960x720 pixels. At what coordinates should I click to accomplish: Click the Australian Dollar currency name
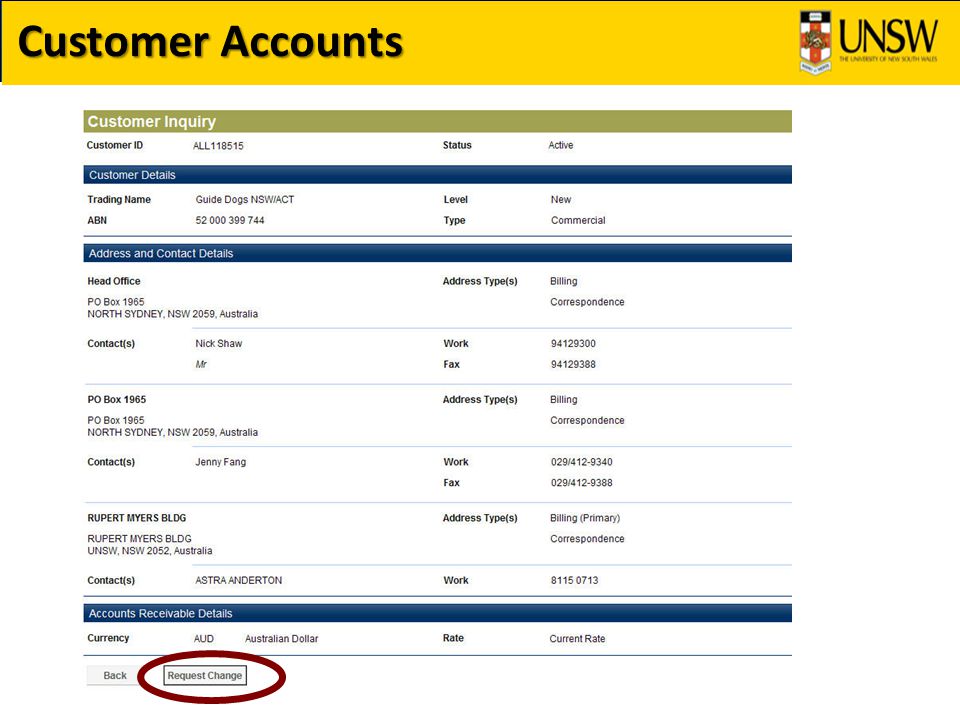click(x=282, y=639)
